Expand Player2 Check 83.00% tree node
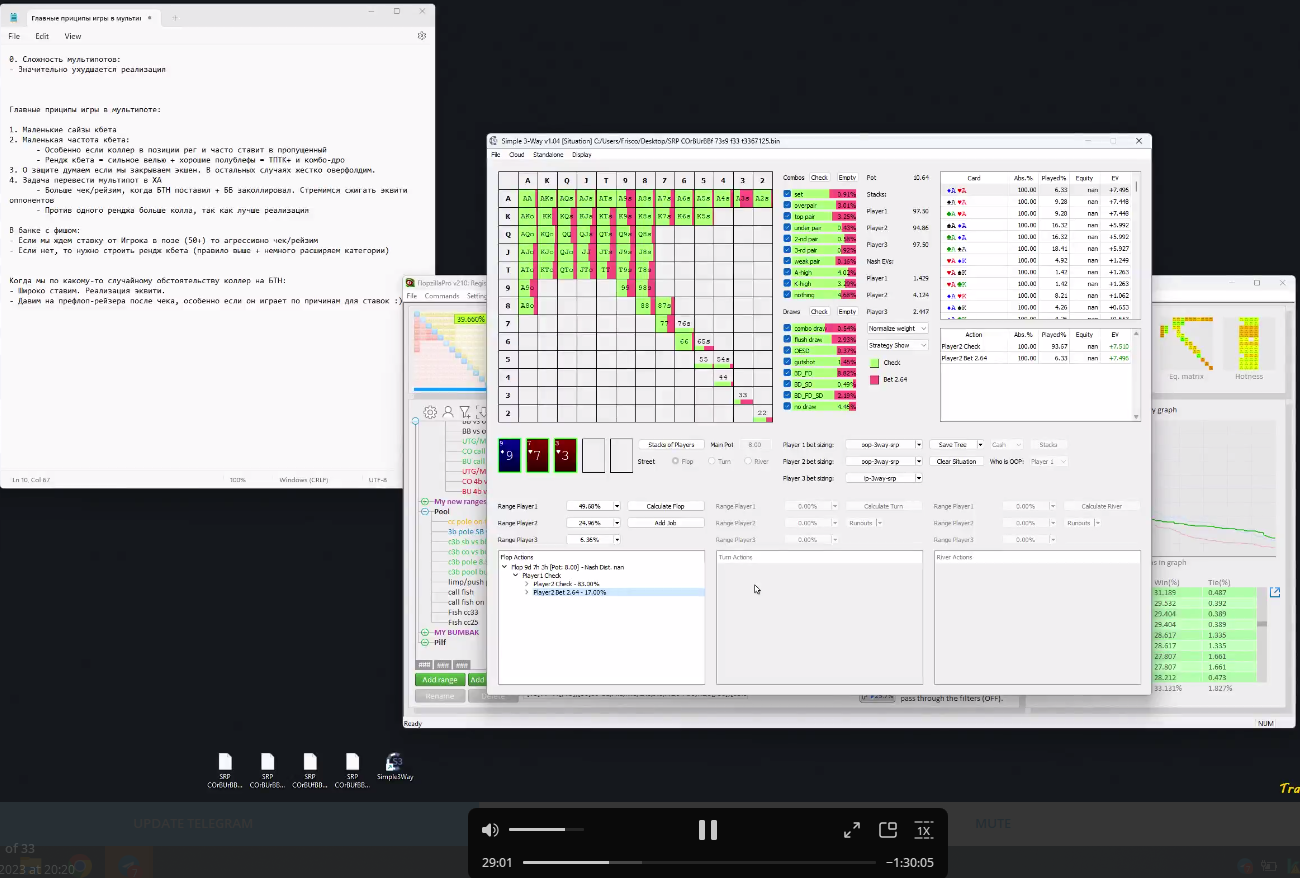The image size is (1300, 878). tap(527, 584)
